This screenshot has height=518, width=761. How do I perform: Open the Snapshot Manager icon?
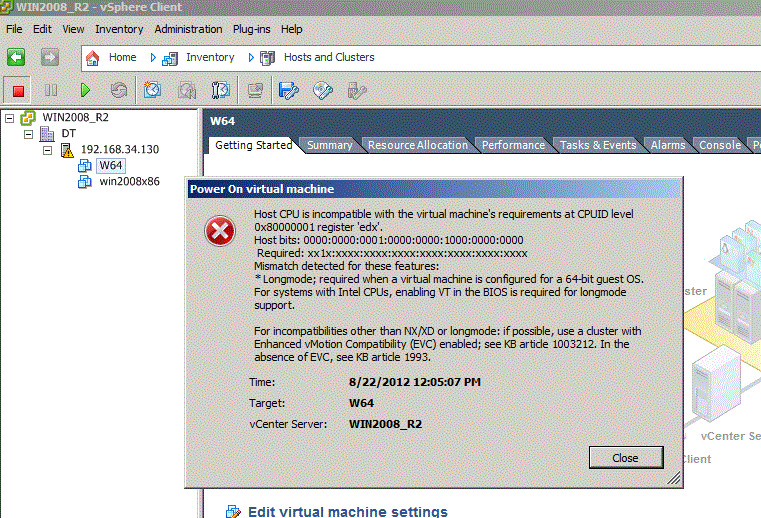tap(221, 90)
